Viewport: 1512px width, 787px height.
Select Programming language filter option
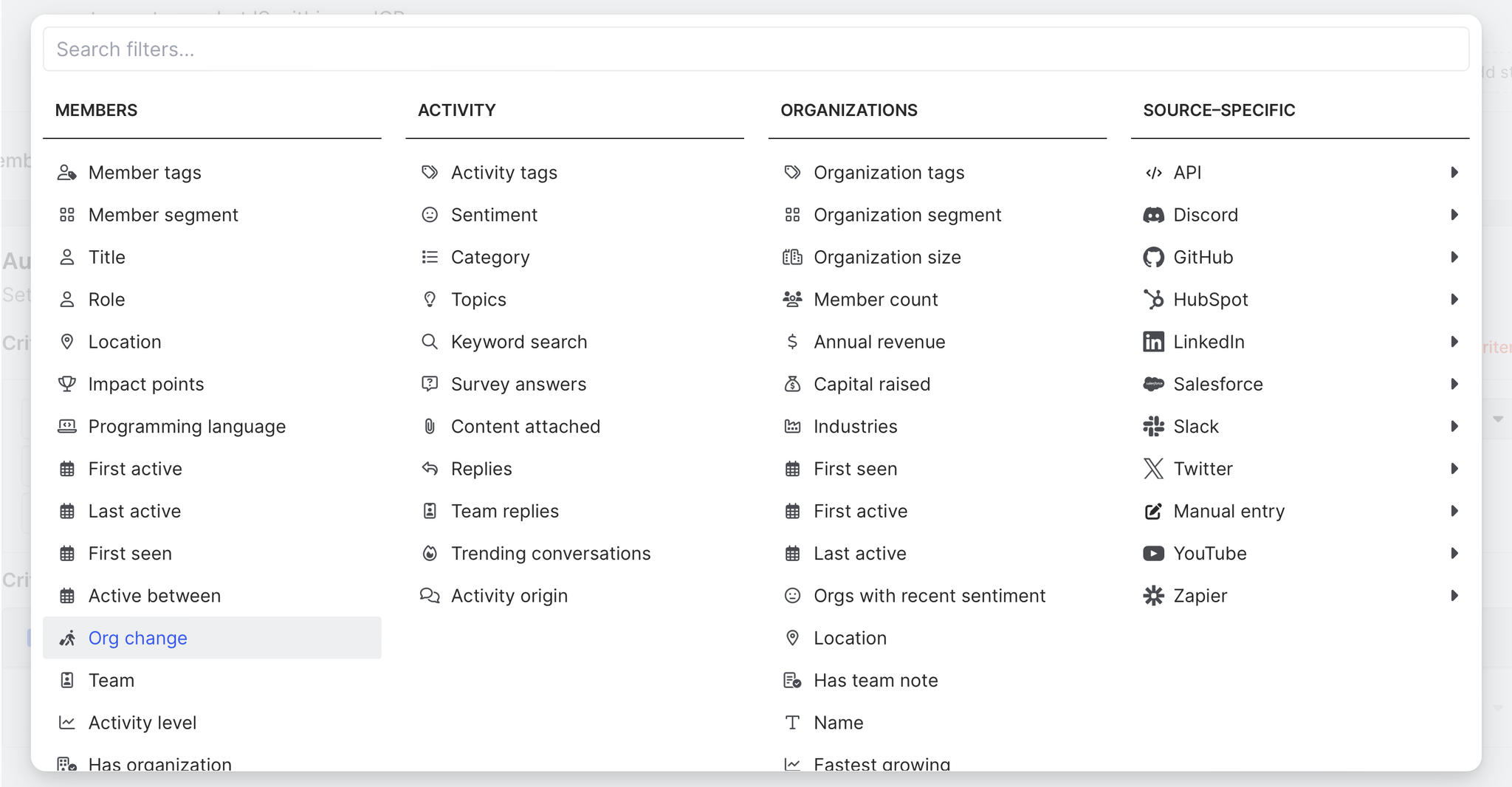tap(187, 427)
